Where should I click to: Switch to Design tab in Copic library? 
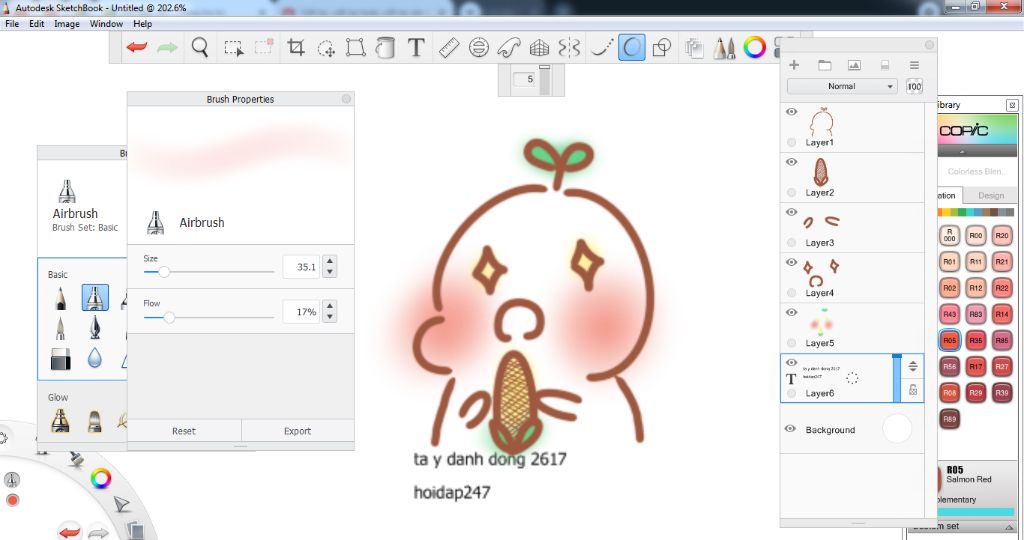991,195
